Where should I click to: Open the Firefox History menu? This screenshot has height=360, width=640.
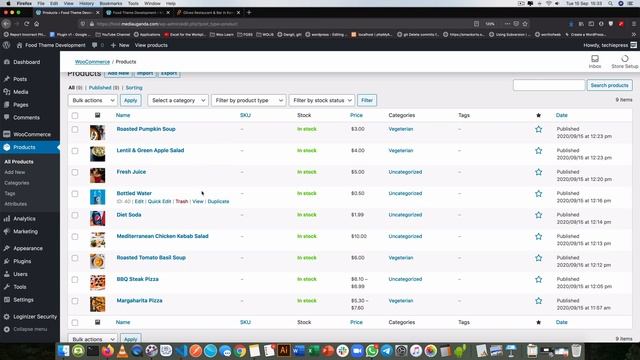[86, 3]
